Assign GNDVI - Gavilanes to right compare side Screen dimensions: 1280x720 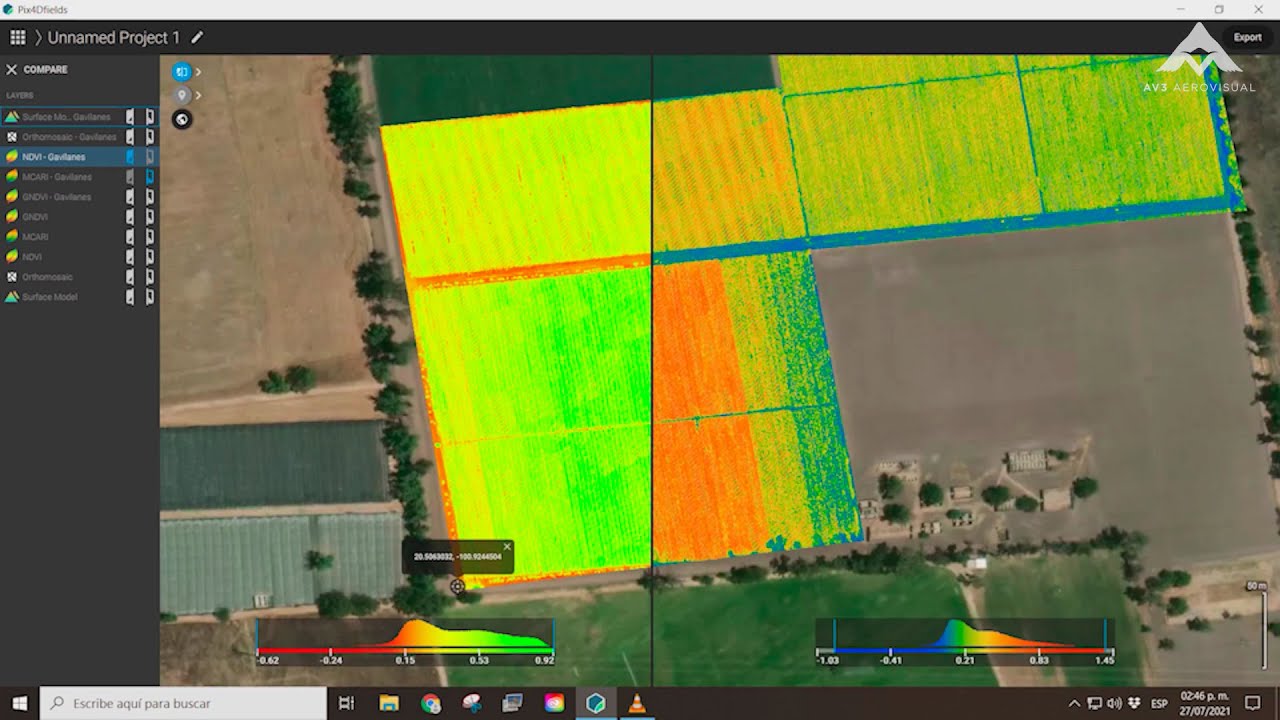(150, 197)
